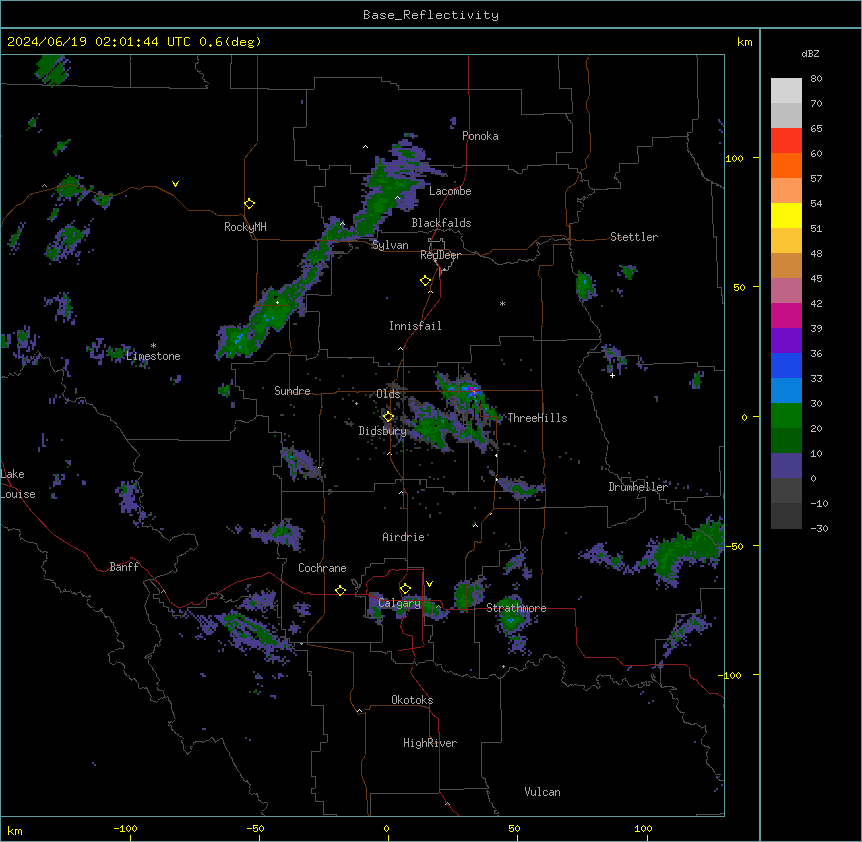Image resolution: width=862 pixels, height=842 pixels.
Task: Select the yellow swatch between 54 and 51 dBZ
Action: [786, 216]
